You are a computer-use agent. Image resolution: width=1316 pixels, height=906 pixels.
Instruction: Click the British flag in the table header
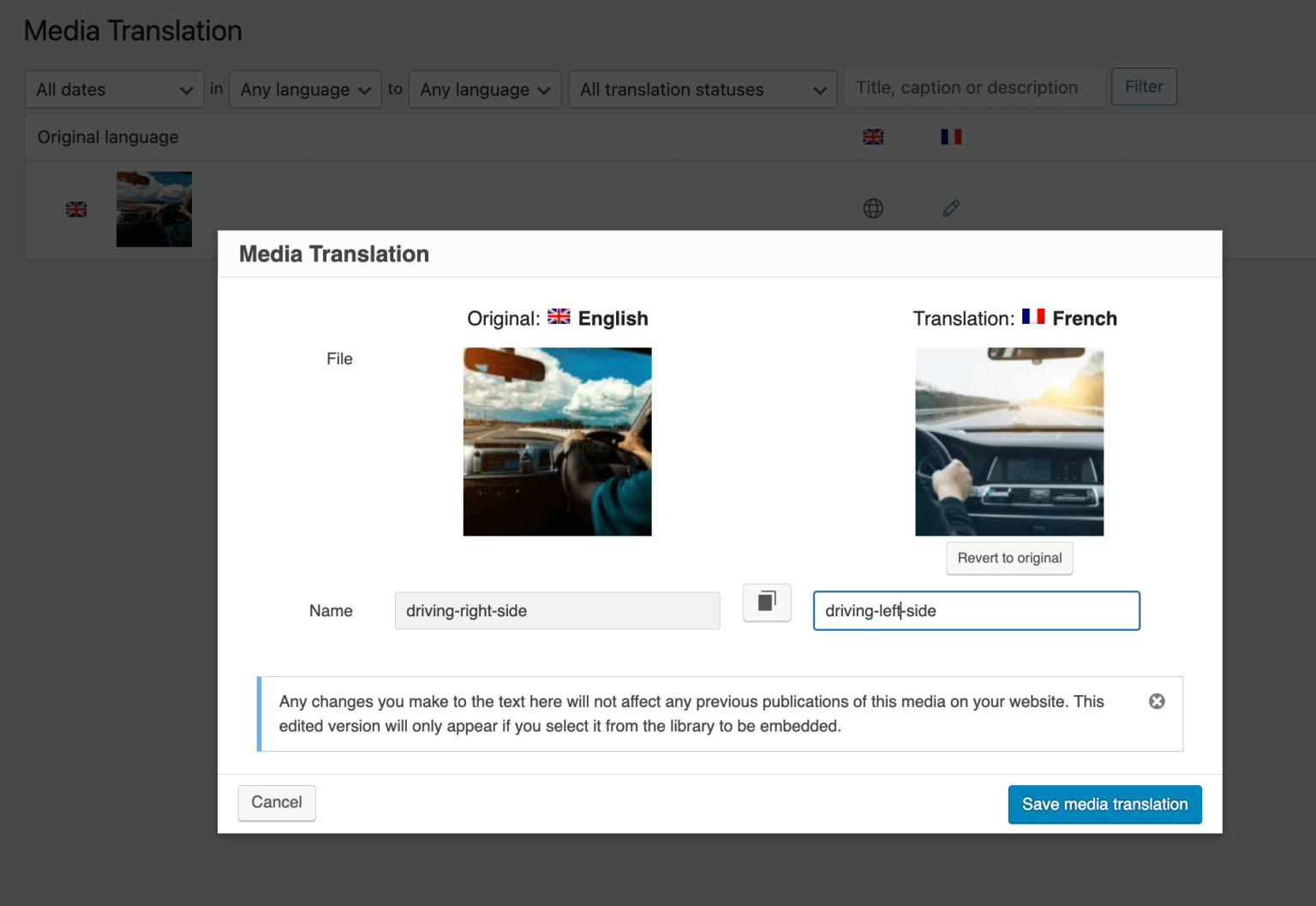click(873, 136)
